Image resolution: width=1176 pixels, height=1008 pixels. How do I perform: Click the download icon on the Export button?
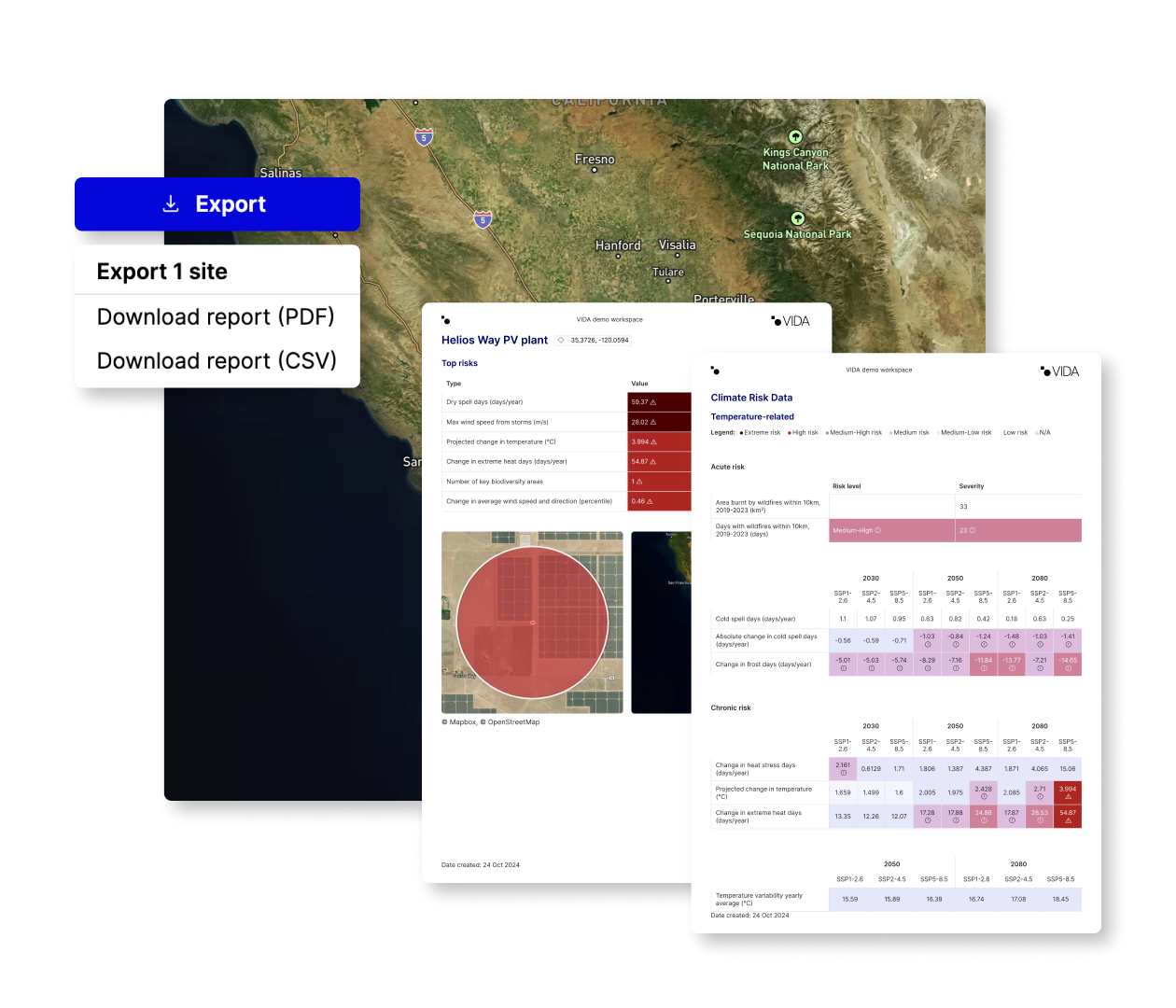tap(171, 203)
